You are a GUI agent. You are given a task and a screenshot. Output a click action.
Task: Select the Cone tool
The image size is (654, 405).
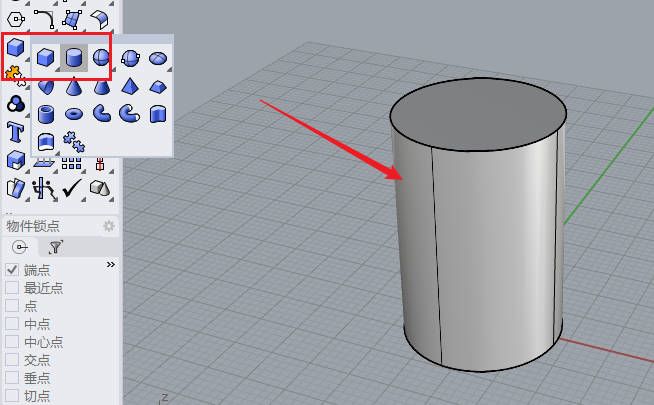74,86
